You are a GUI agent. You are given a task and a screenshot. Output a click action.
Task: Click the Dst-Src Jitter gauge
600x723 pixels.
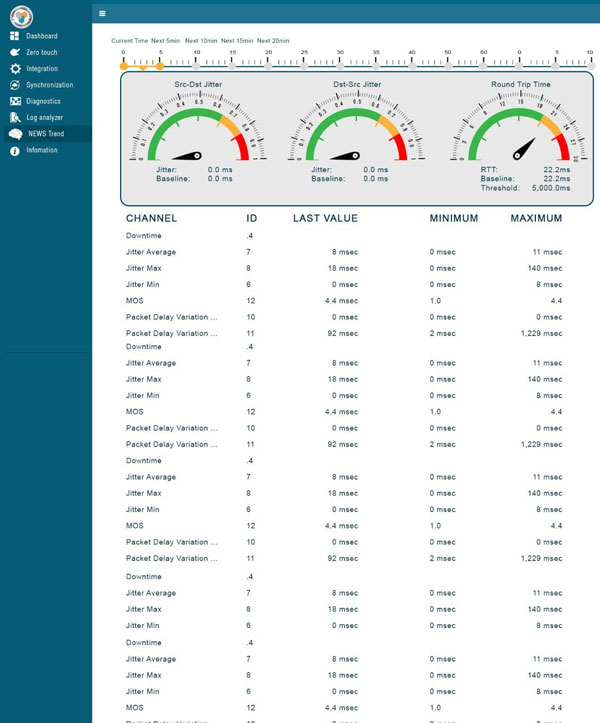point(355,128)
